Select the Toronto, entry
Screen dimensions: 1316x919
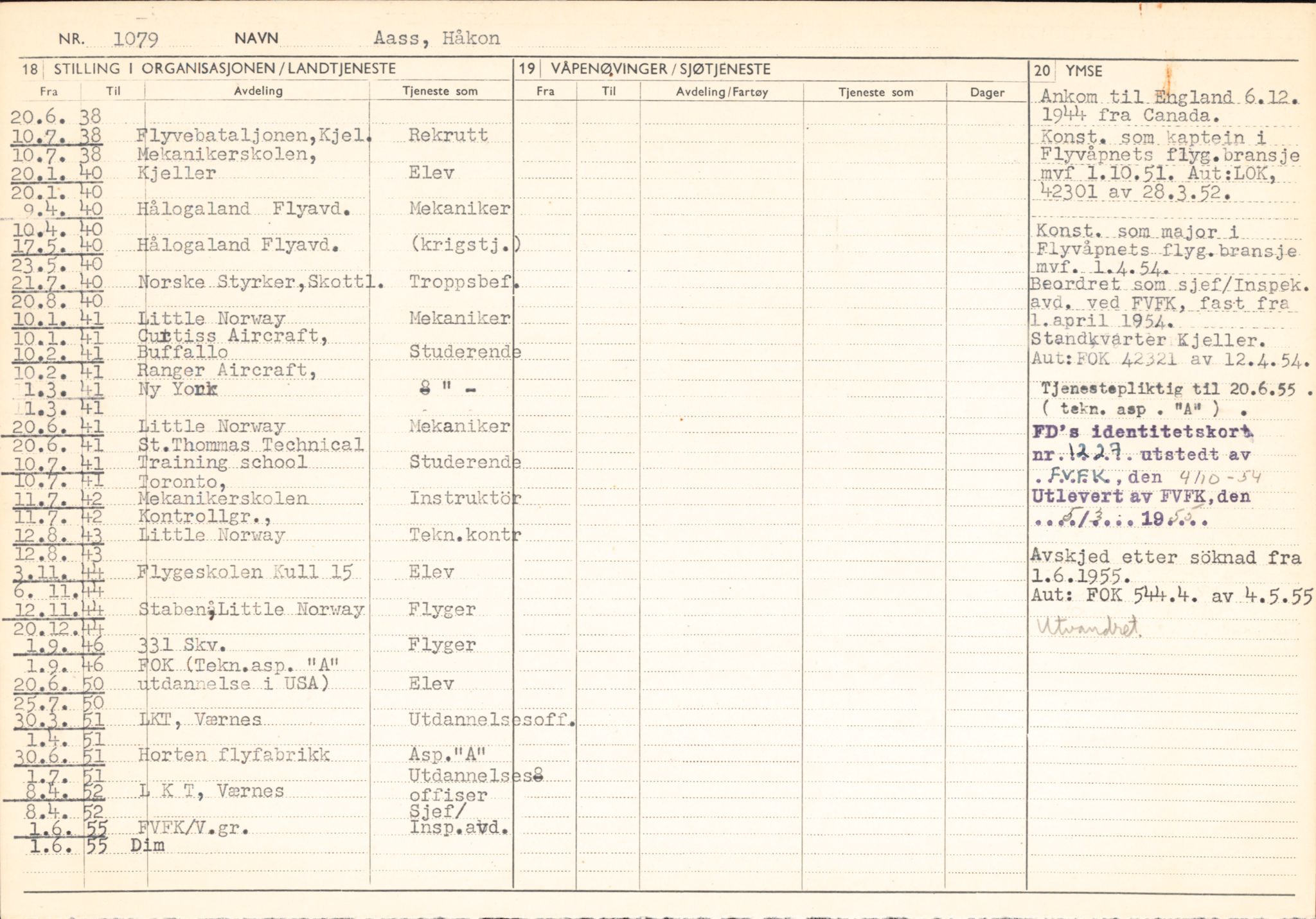point(182,481)
